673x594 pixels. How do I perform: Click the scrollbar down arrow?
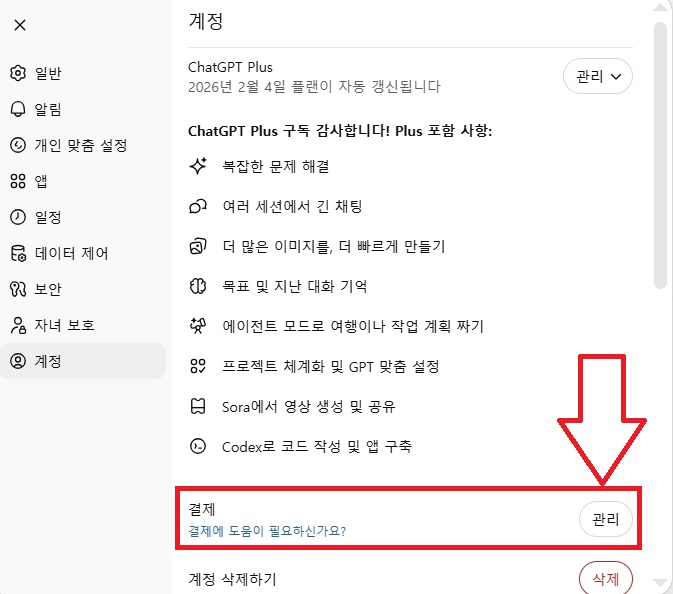click(x=660, y=583)
